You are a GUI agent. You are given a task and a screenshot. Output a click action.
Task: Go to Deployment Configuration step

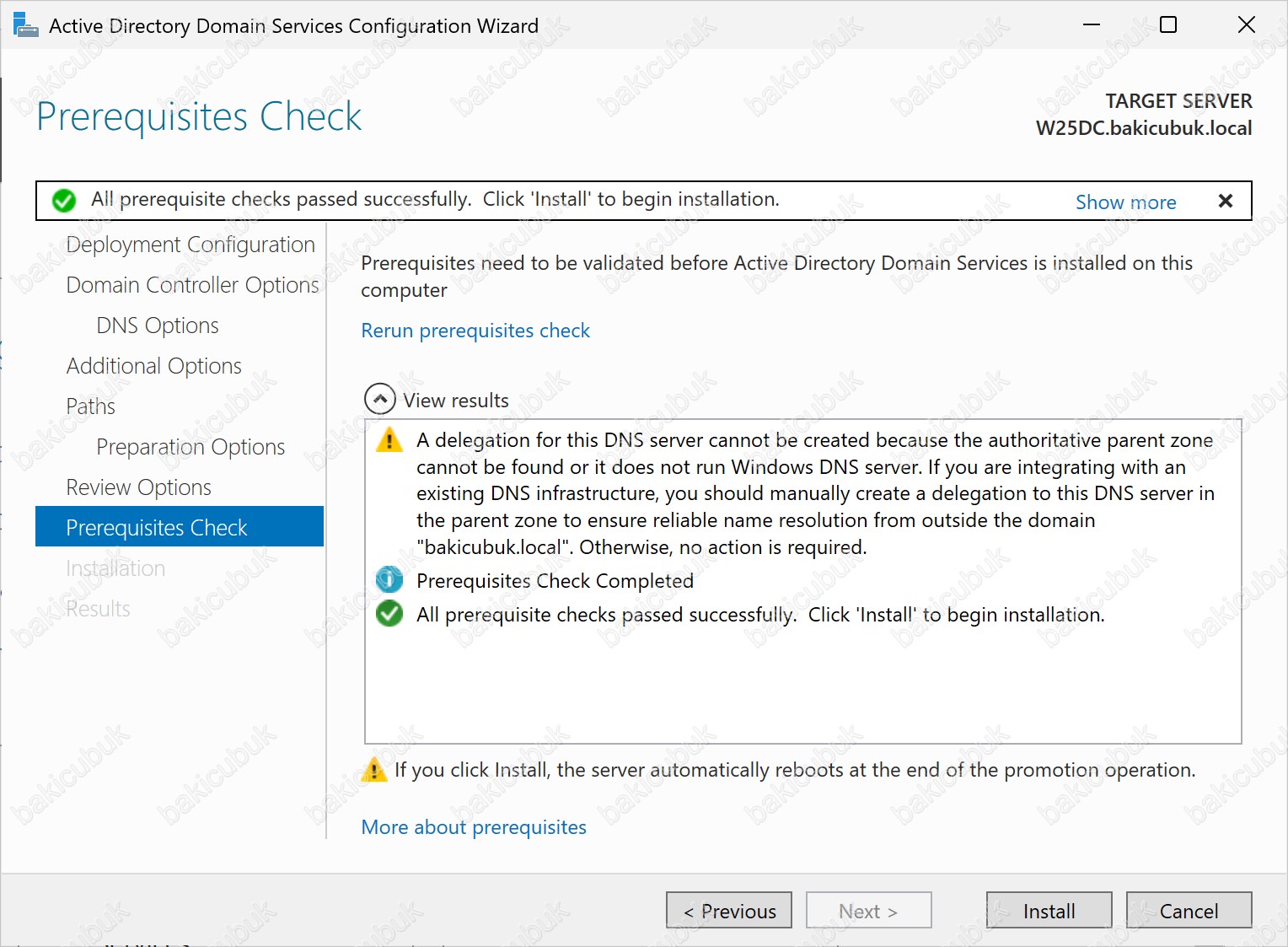coord(191,245)
